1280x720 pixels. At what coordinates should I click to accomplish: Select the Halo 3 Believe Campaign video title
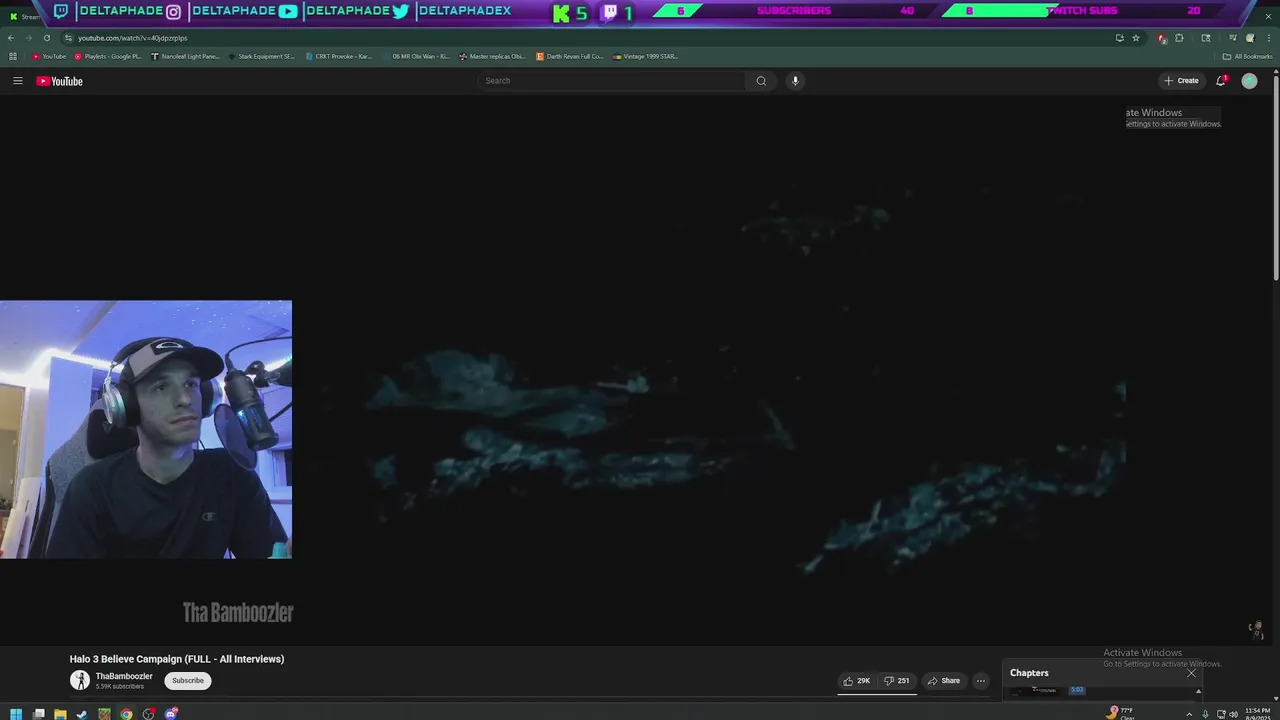pyautogui.click(x=177, y=659)
